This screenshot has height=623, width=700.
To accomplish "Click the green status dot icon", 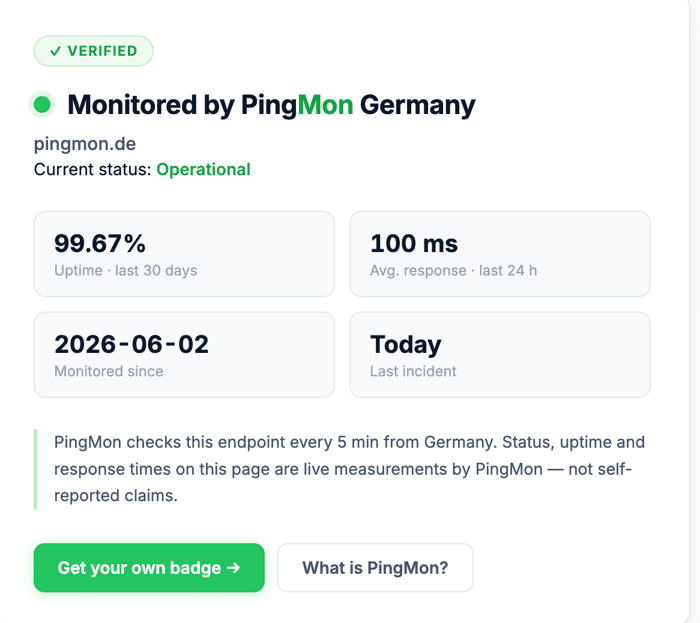I will [x=42, y=105].
